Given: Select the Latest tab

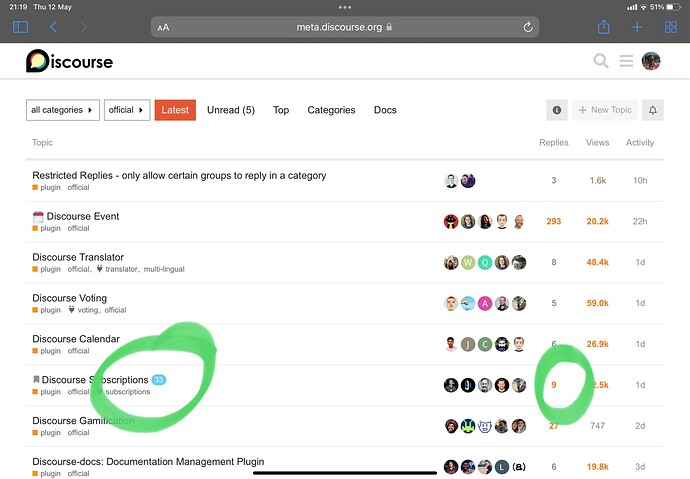Looking at the screenshot, I should click(x=175, y=110).
